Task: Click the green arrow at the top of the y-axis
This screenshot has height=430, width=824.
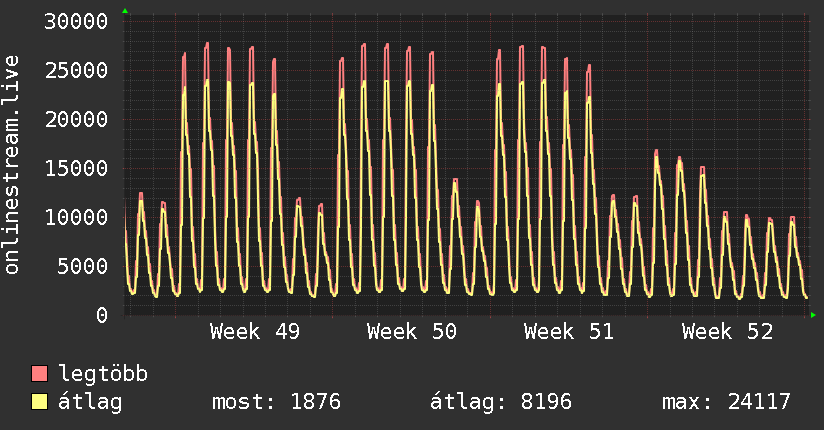Action: [125, 11]
